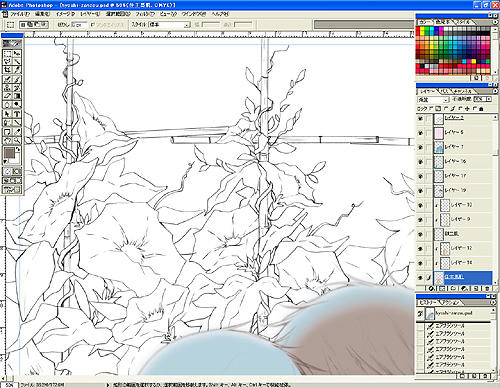Select the レイヤー 7 layer thumbnail

(439, 147)
